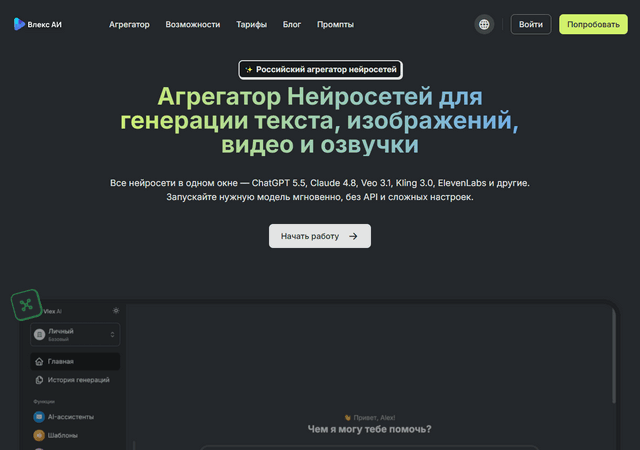Click the Функции section label

pyautogui.click(x=44, y=401)
